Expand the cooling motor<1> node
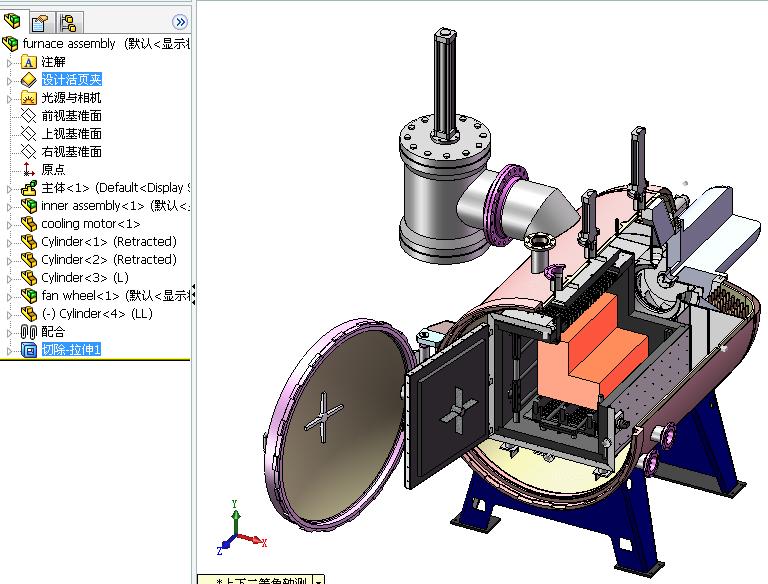This screenshot has height=584, width=768. [9, 225]
